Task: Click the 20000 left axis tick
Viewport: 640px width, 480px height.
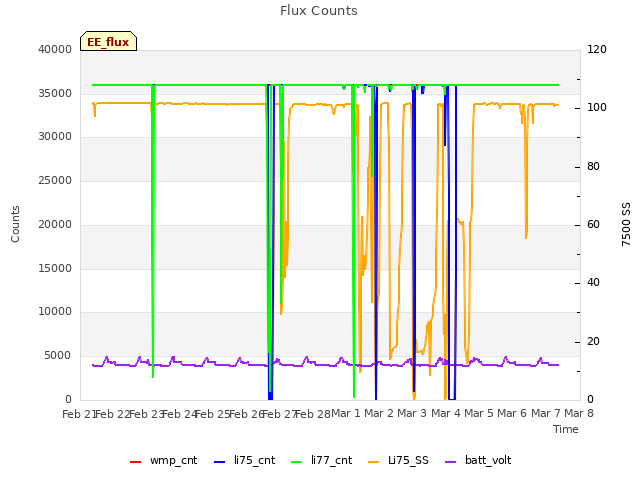Action: pos(55,224)
